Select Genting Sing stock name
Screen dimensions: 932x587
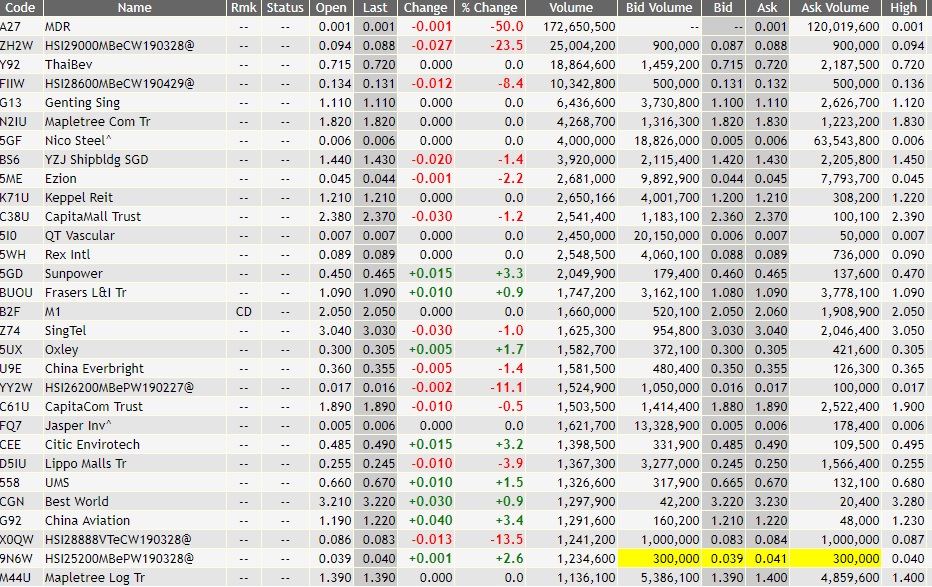(82, 103)
